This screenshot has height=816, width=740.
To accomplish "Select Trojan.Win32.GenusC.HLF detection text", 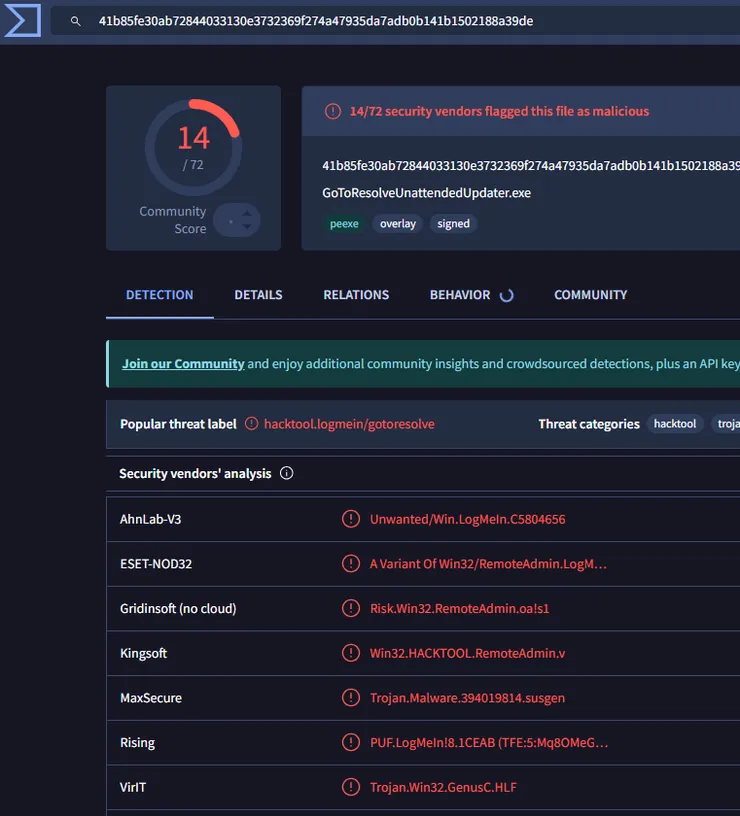I will tap(443, 788).
